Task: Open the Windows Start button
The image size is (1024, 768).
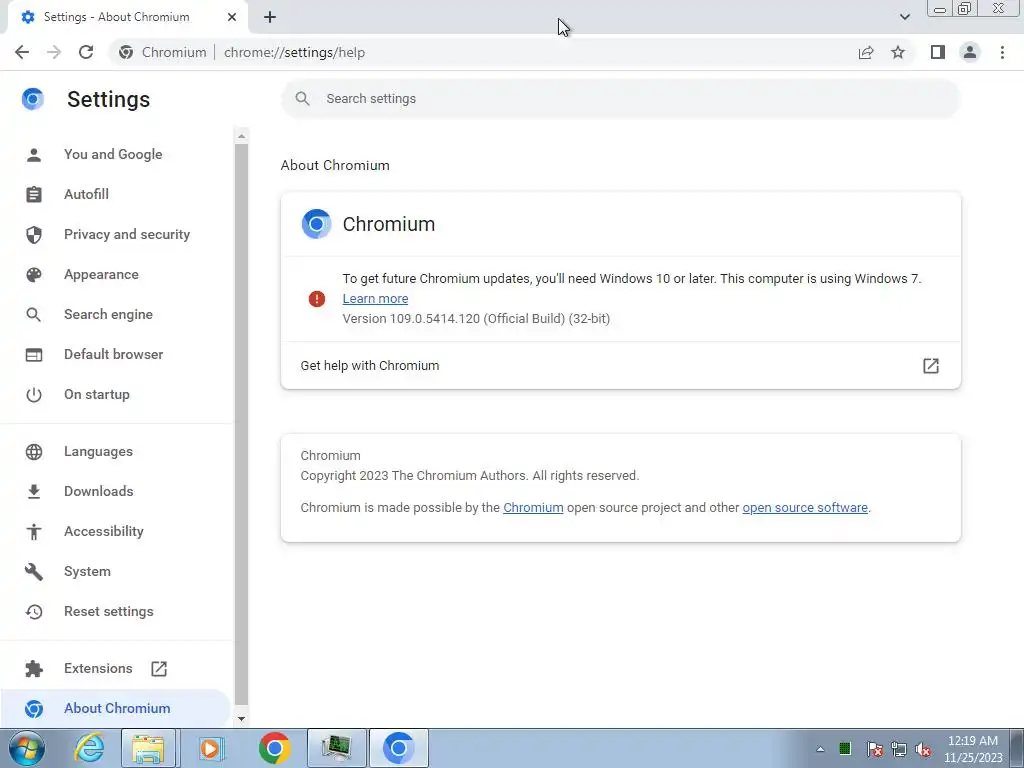Action: coord(27,748)
